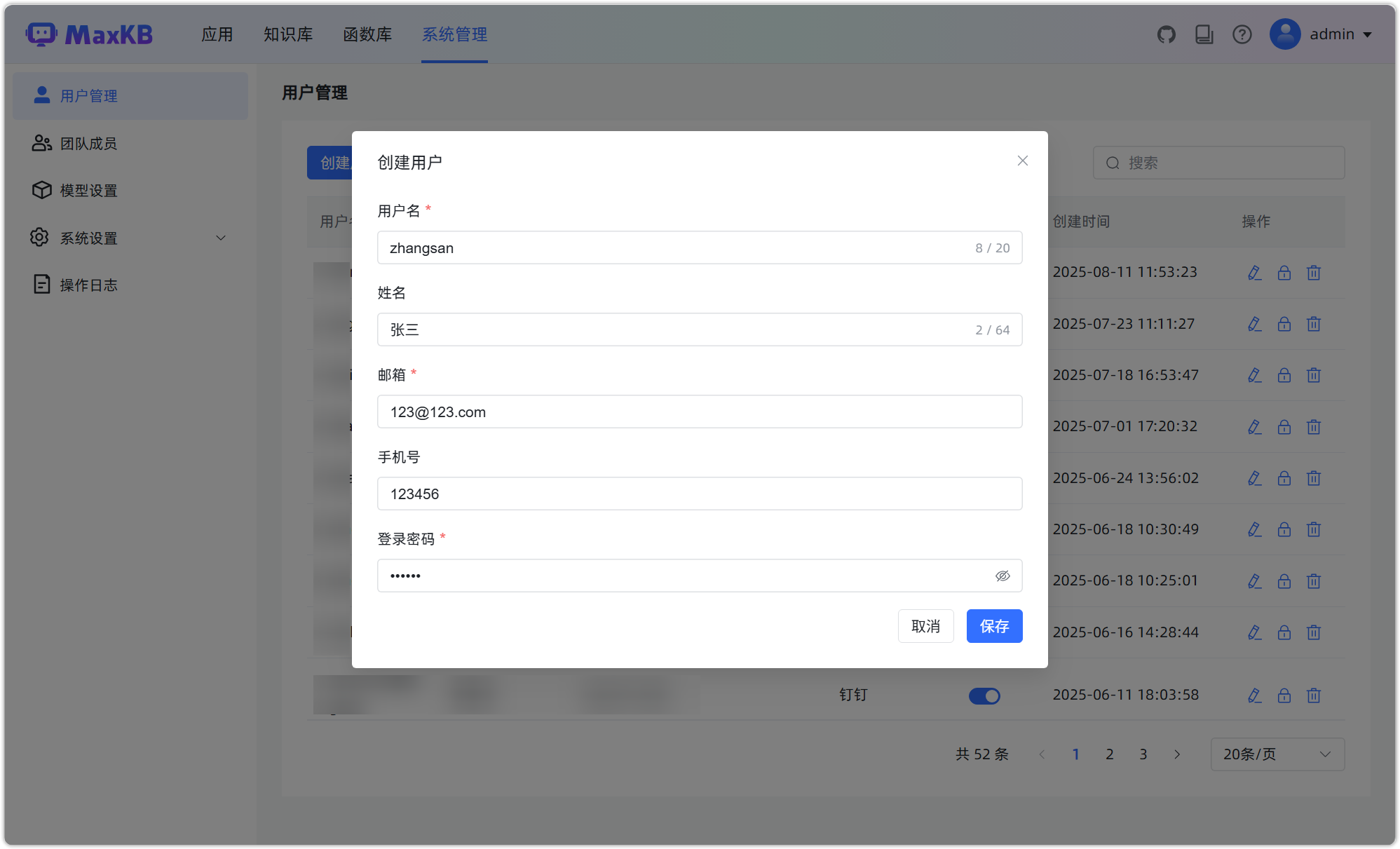The width and height of the screenshot is (1400, 849).
Task: Open the 20条/页 page size selector
Action: click(x=1277, y=754)
